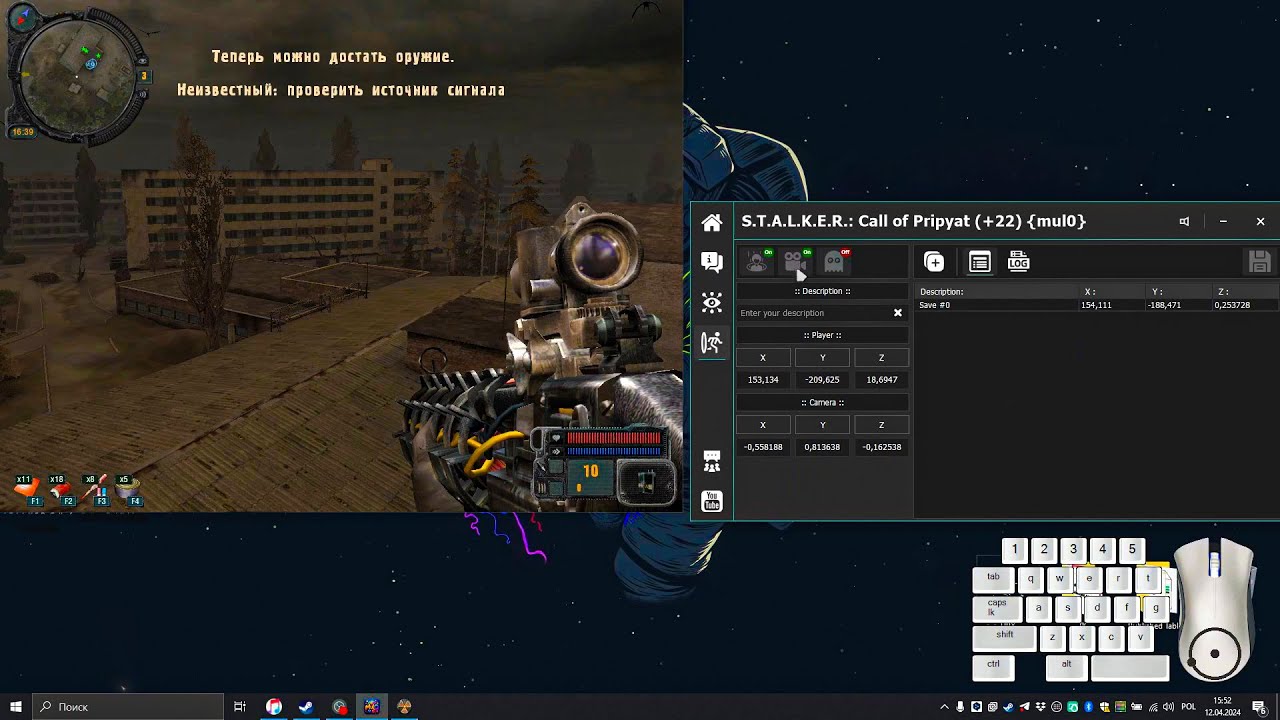This screenshot has width=1280, height=720.
Task: Select the teleport running-man sidebar icon
Action: point(712,343)
